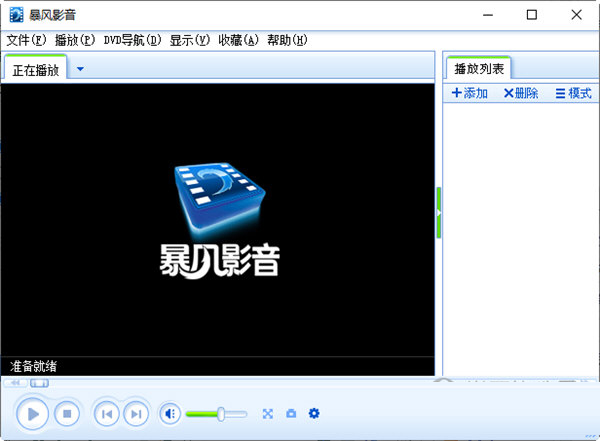Mute the audio with speaker icon
This screenshot has width=600, height=441.
[x=170, y=413]
